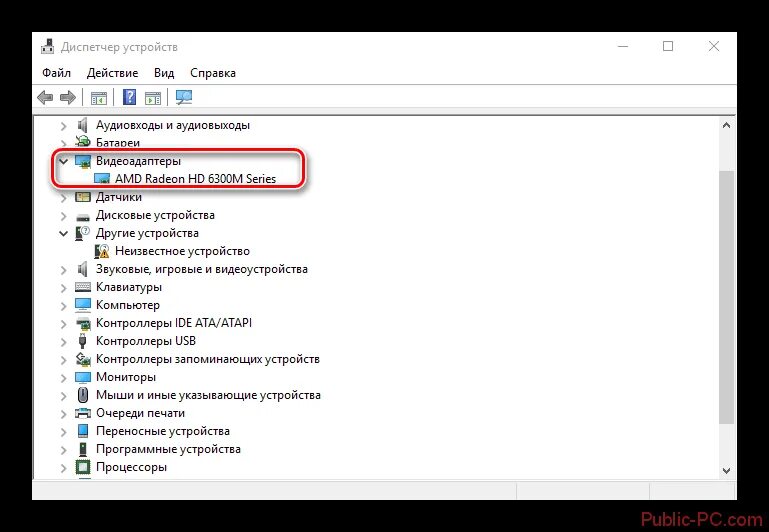
Task: Open the Действие menu
Action: click(112, 73)
